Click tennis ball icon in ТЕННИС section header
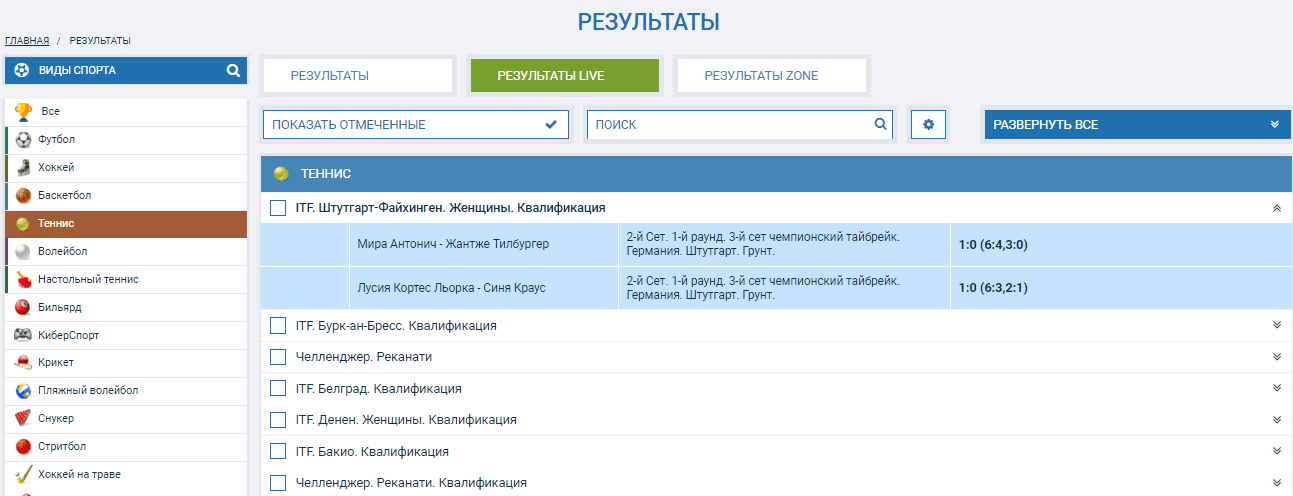The width and height of the screenshot is (1293, 496). [x=281, y=173]
